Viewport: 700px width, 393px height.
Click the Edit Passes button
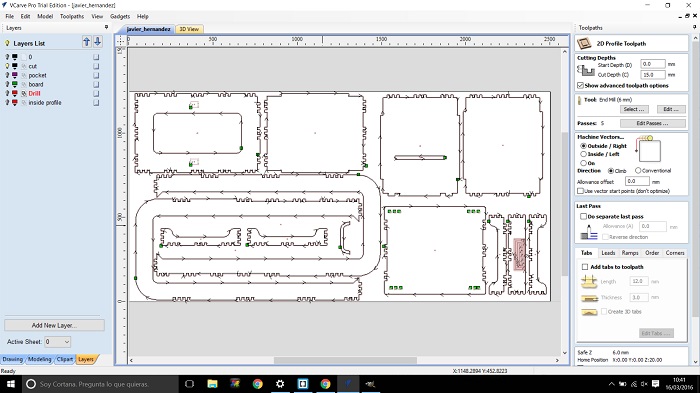652,123
